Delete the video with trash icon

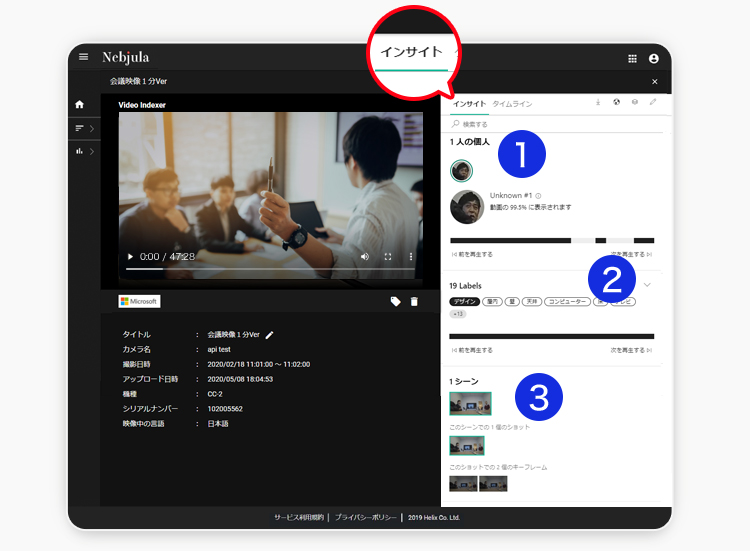pyautogui.click(x=414, y=301)
